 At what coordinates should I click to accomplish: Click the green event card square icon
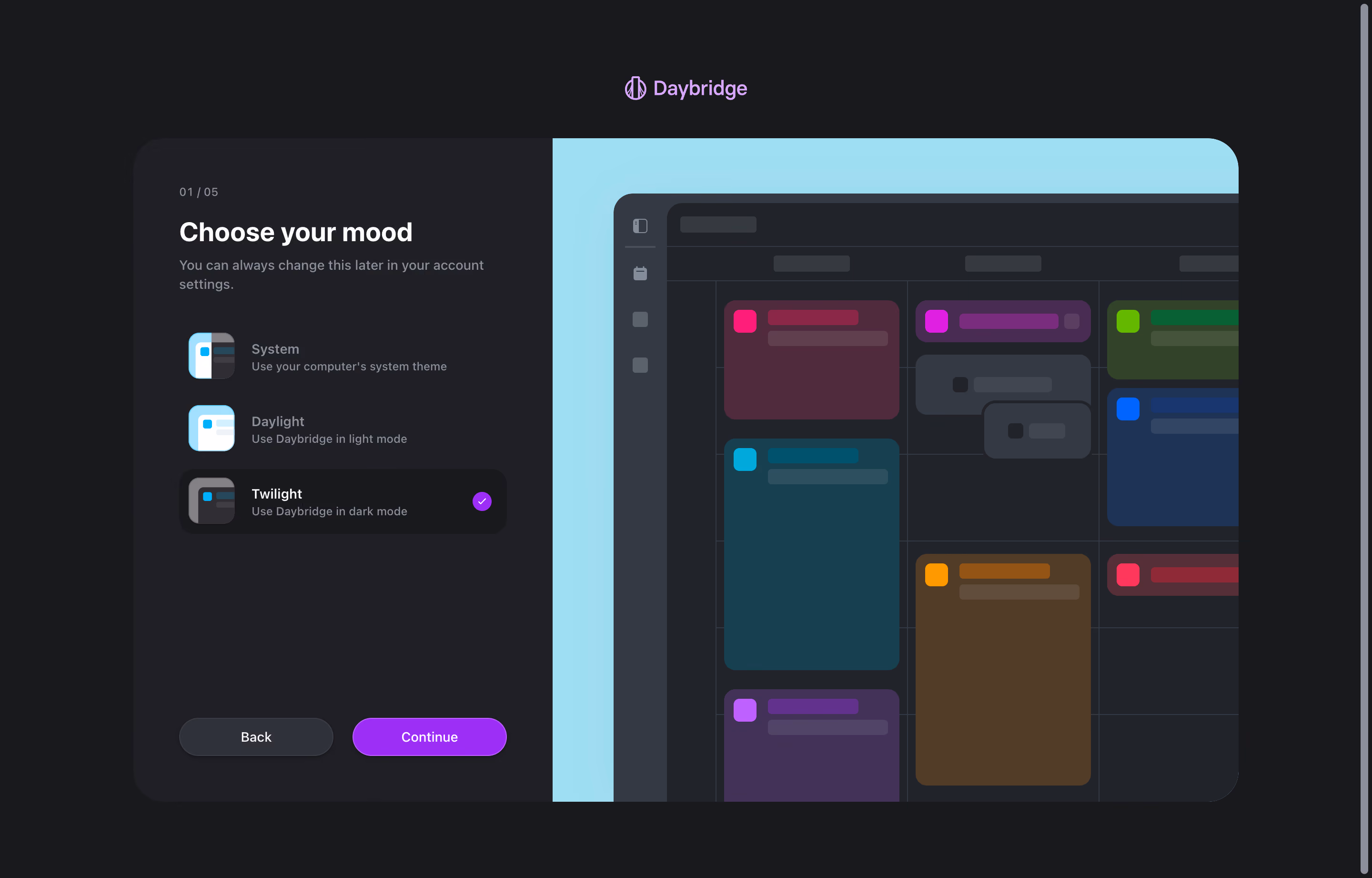coord(1128,321)
